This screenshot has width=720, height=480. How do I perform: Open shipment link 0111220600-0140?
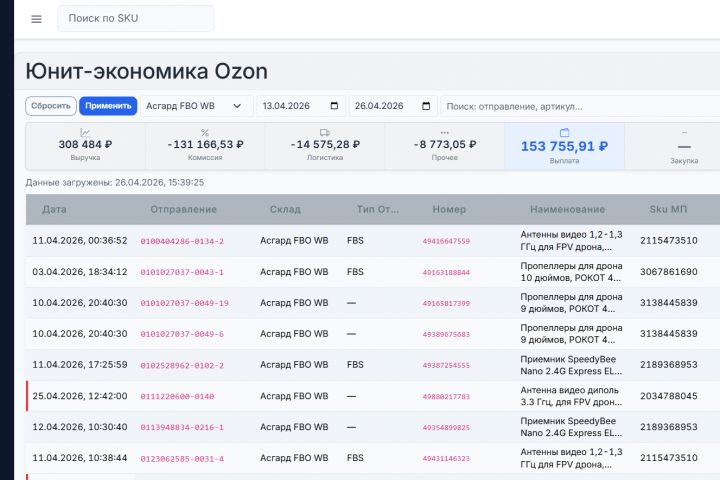point(177,396)
